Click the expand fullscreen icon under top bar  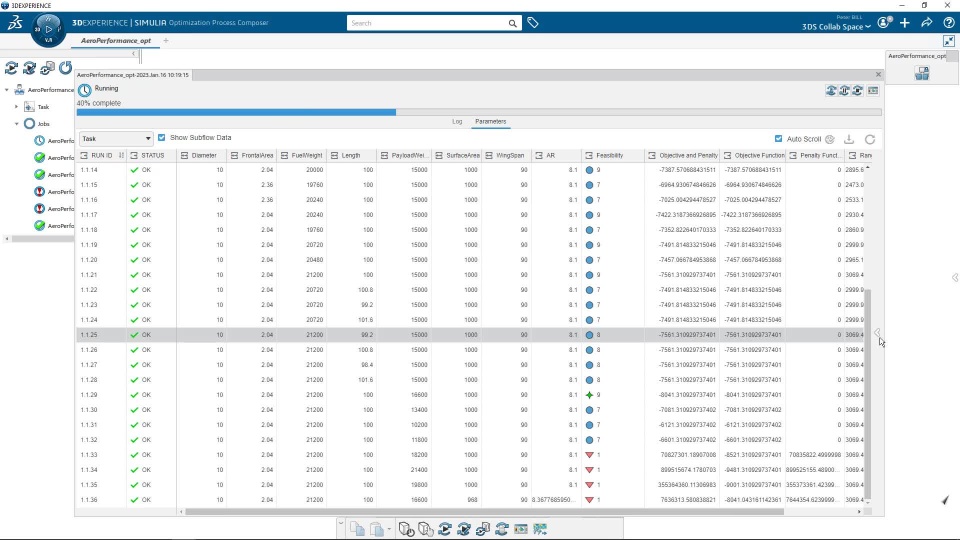pos(948,41)
